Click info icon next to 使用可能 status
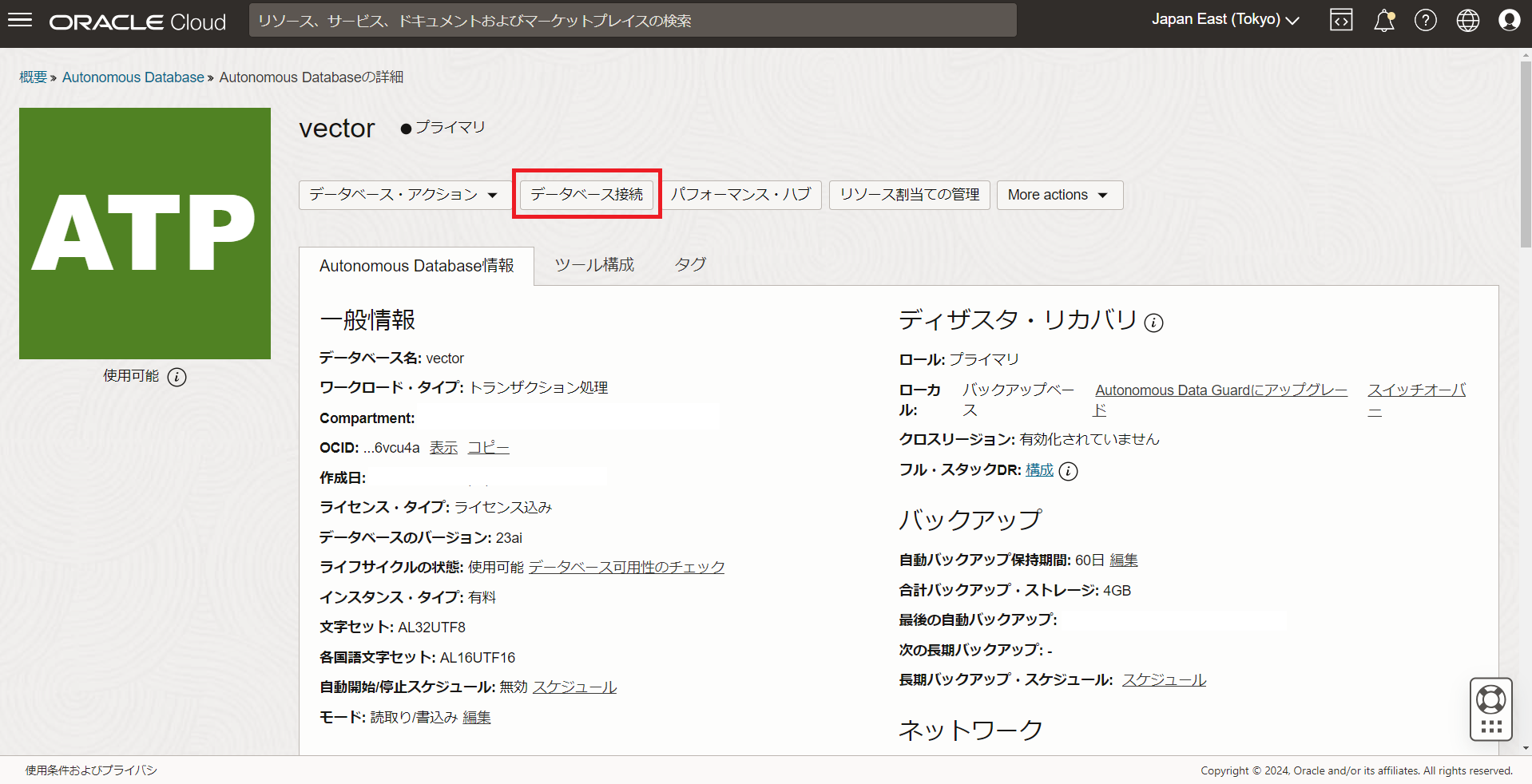The height and width of the screenshot is (784, 1532). pos(177,377)
